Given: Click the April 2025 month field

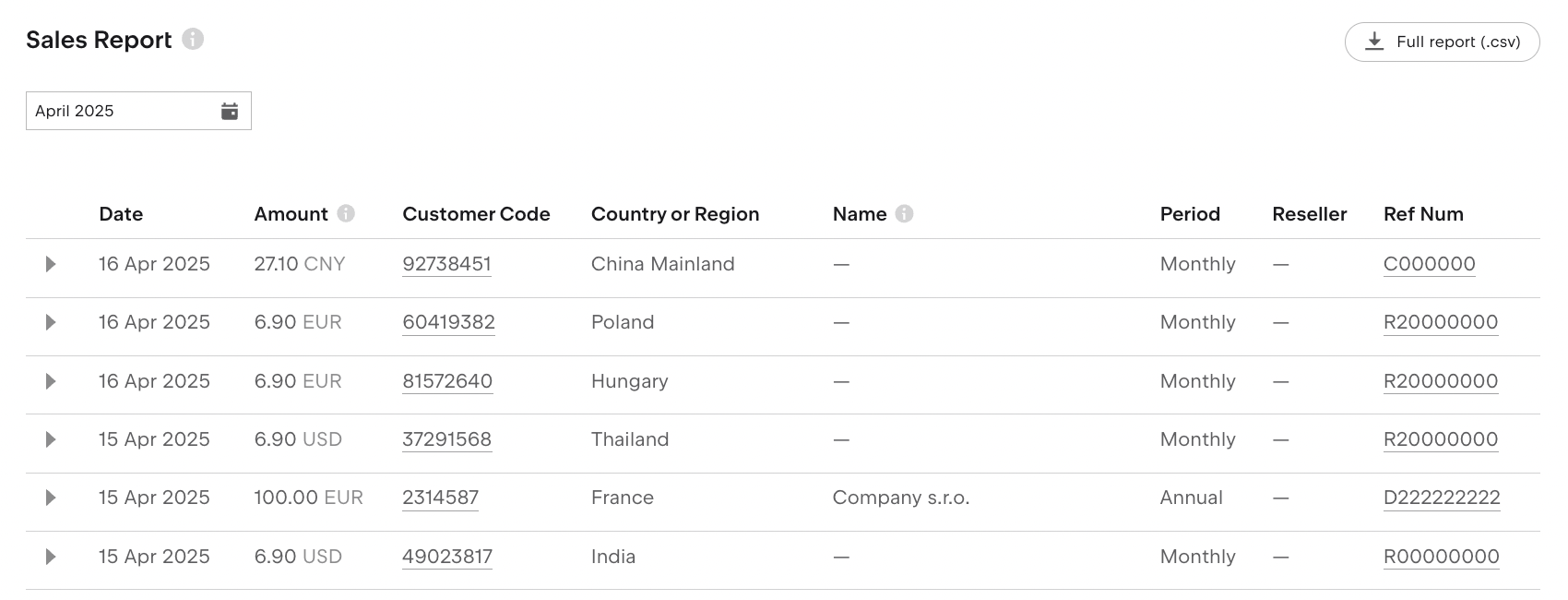Looking at the screenshot, I should (120, 111).
